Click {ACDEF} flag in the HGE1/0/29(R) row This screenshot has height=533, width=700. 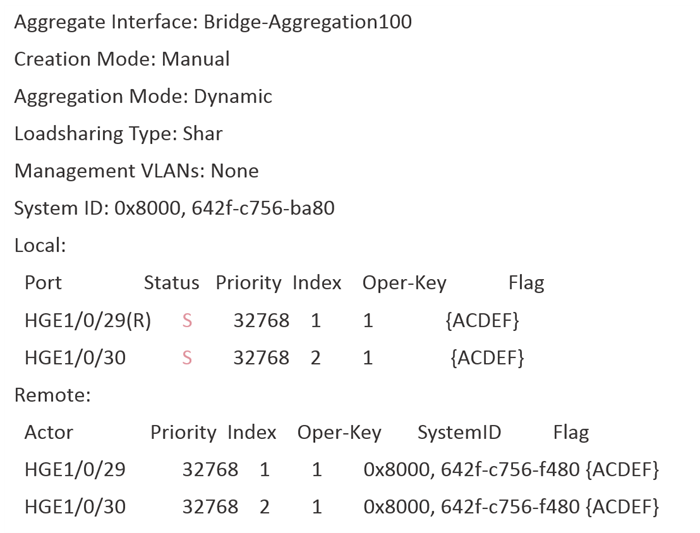482,321
